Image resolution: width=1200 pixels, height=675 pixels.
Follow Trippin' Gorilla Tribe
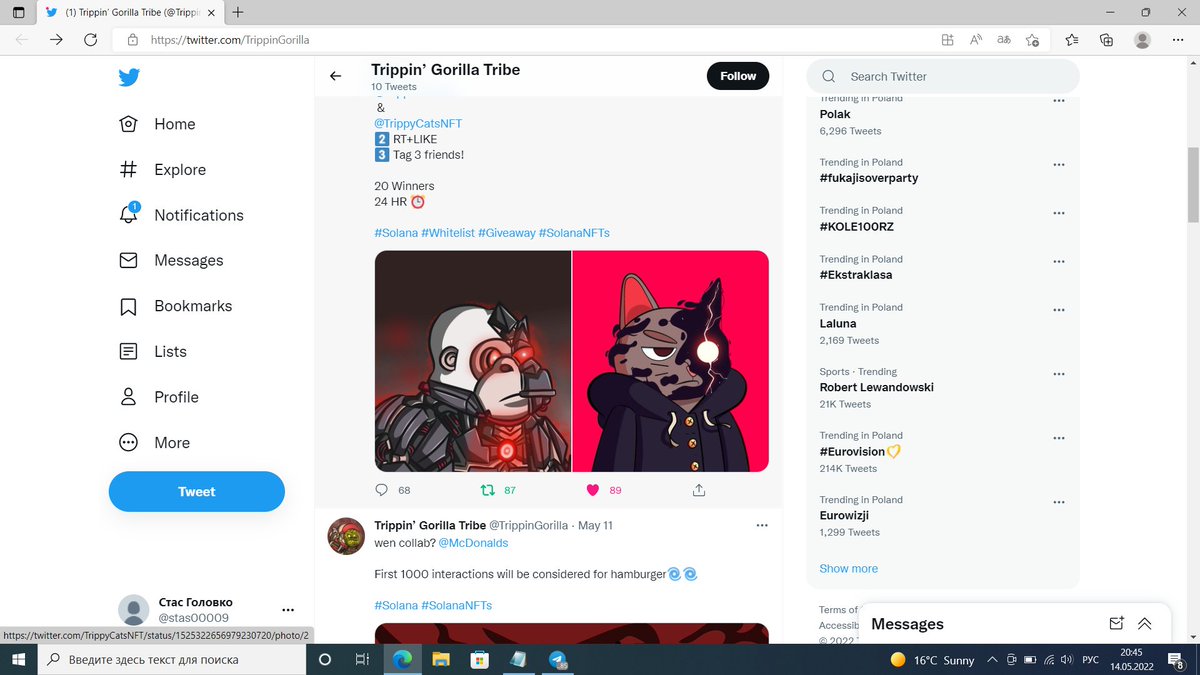738,76
